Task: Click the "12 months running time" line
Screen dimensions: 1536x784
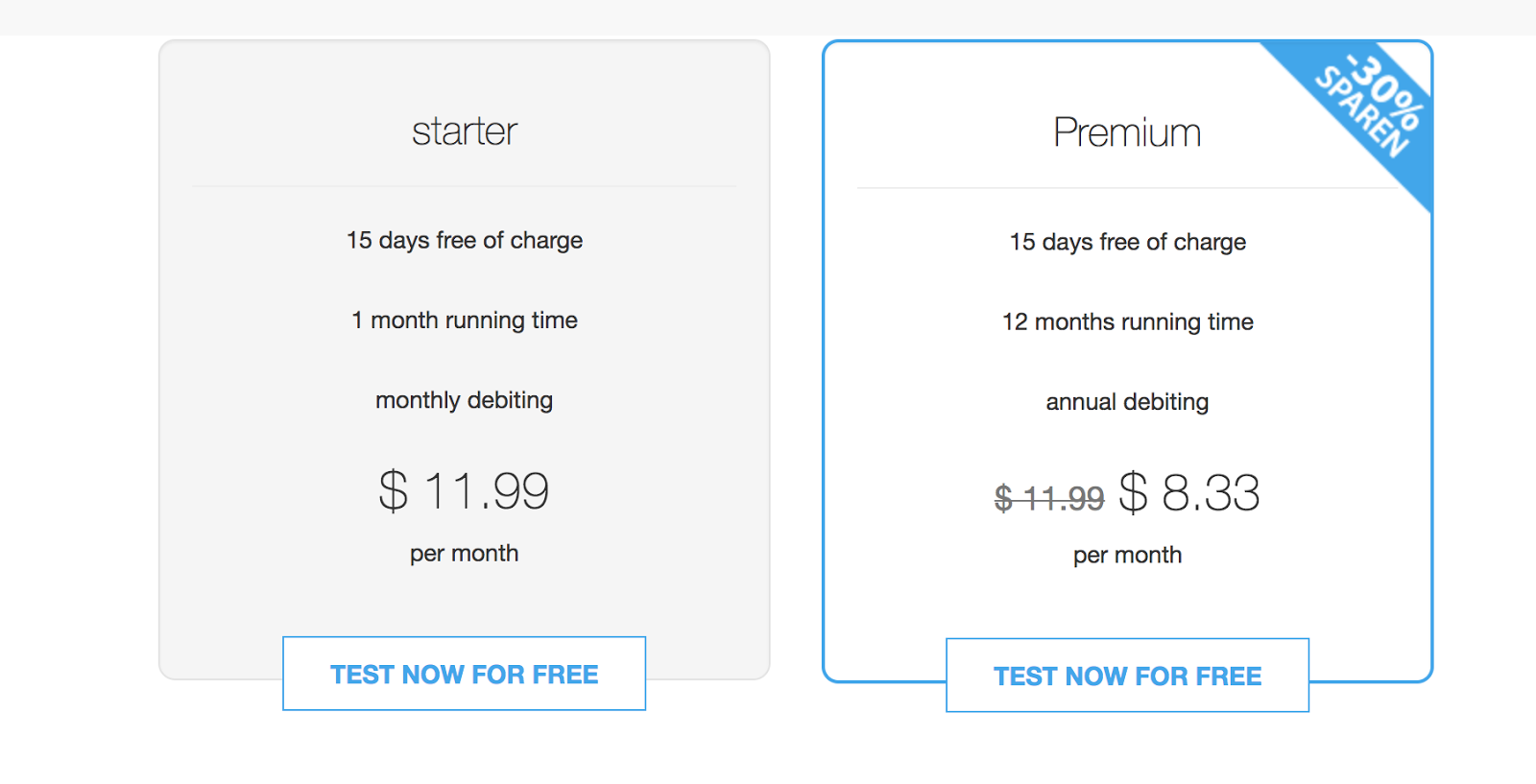Action: (1127, 322)
